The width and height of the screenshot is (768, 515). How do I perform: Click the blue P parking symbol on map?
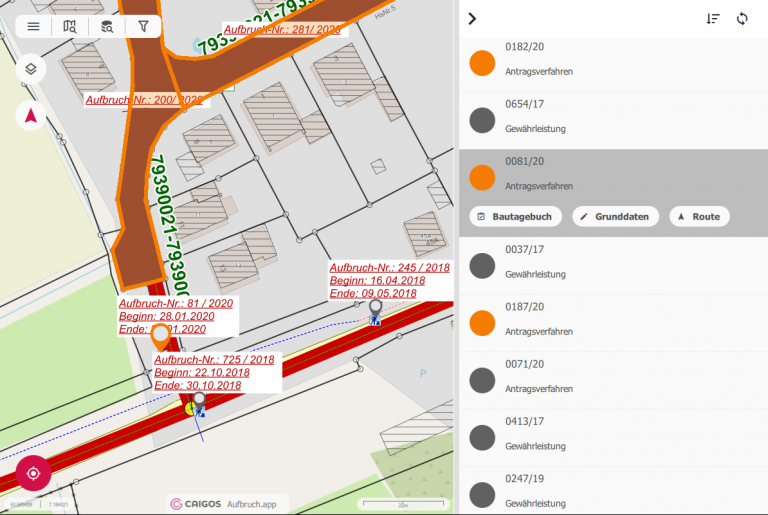[423, 373]
